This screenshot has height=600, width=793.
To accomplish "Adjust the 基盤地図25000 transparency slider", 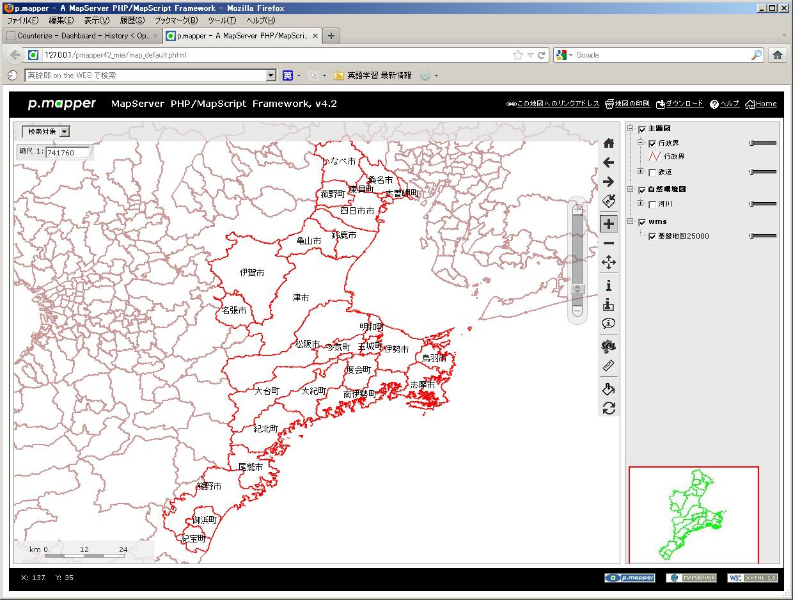I will click(x=752, y=237).
